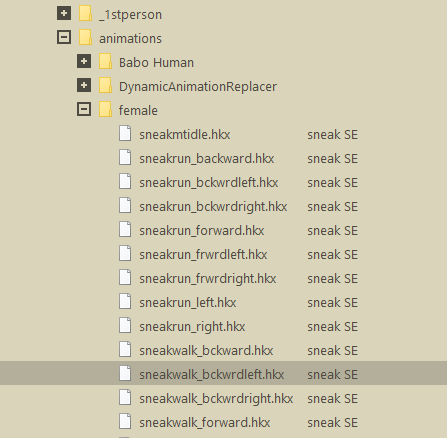Click the female folder icon
447x438 pixels.
(x=106, y=110)
